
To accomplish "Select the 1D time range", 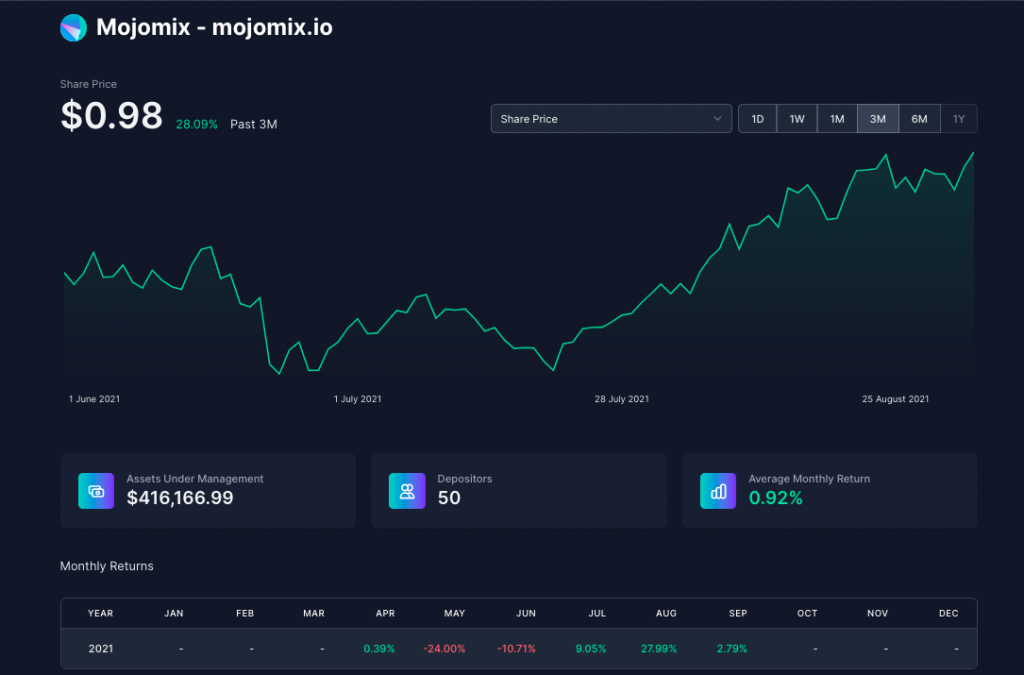I will (757, 119).
